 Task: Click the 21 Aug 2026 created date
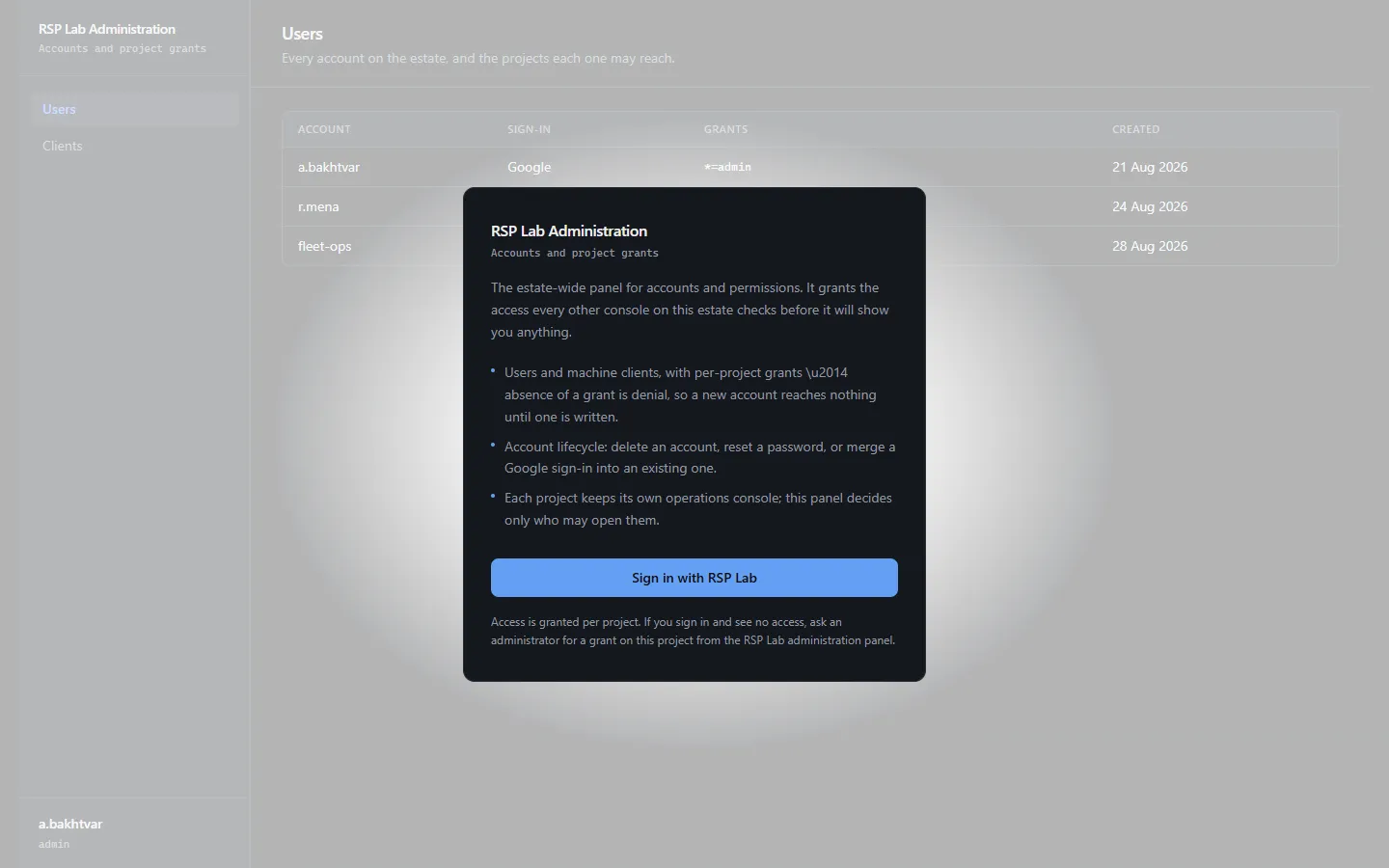tap(1150, 167)
